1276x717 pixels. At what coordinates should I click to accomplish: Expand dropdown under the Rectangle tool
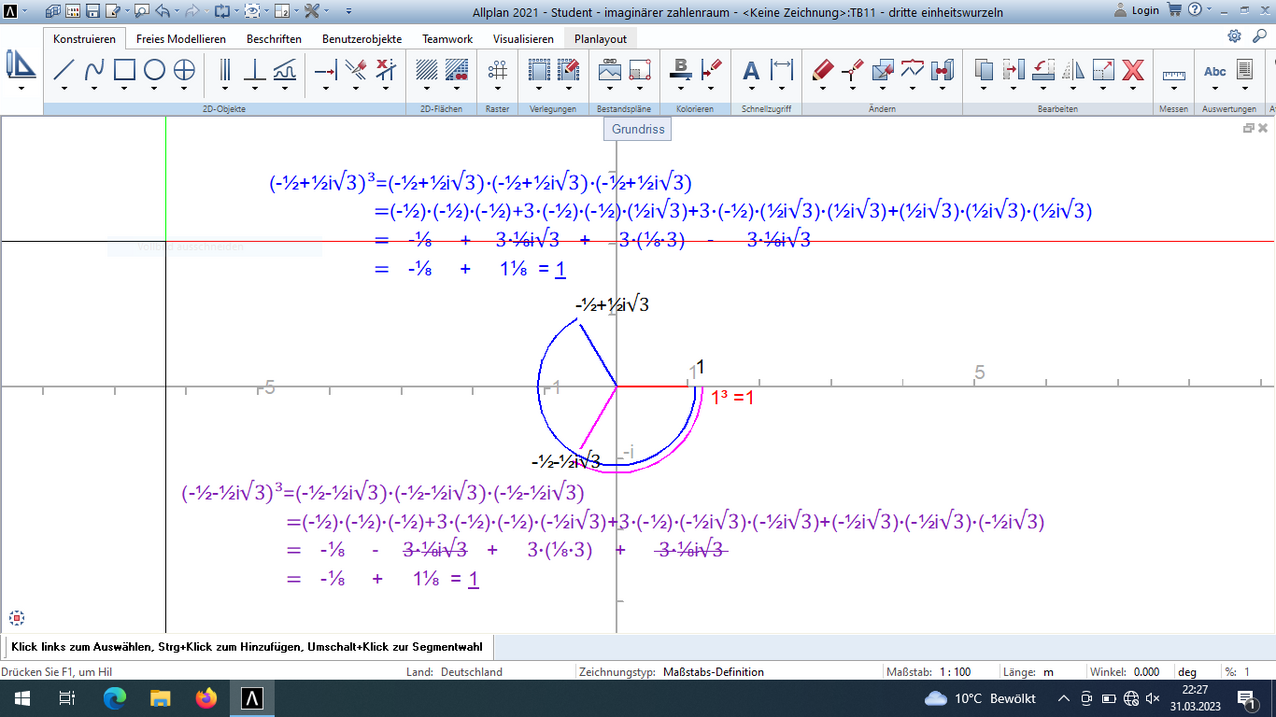[x=124, y=88]
